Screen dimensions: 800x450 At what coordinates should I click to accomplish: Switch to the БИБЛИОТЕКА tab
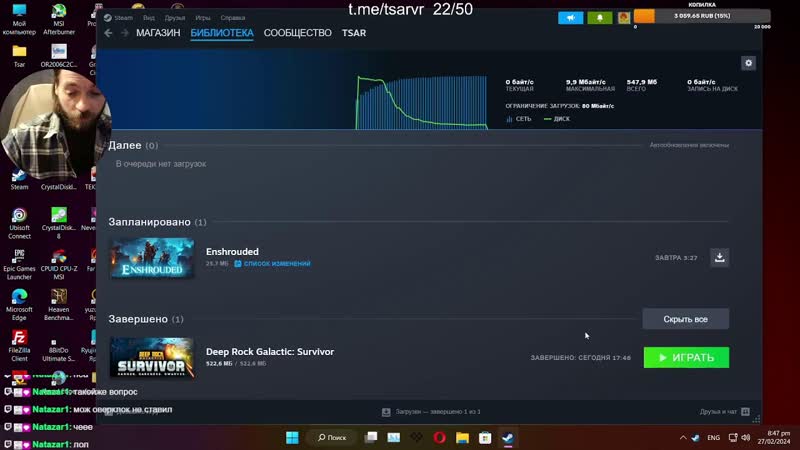[x=222, y=33]
